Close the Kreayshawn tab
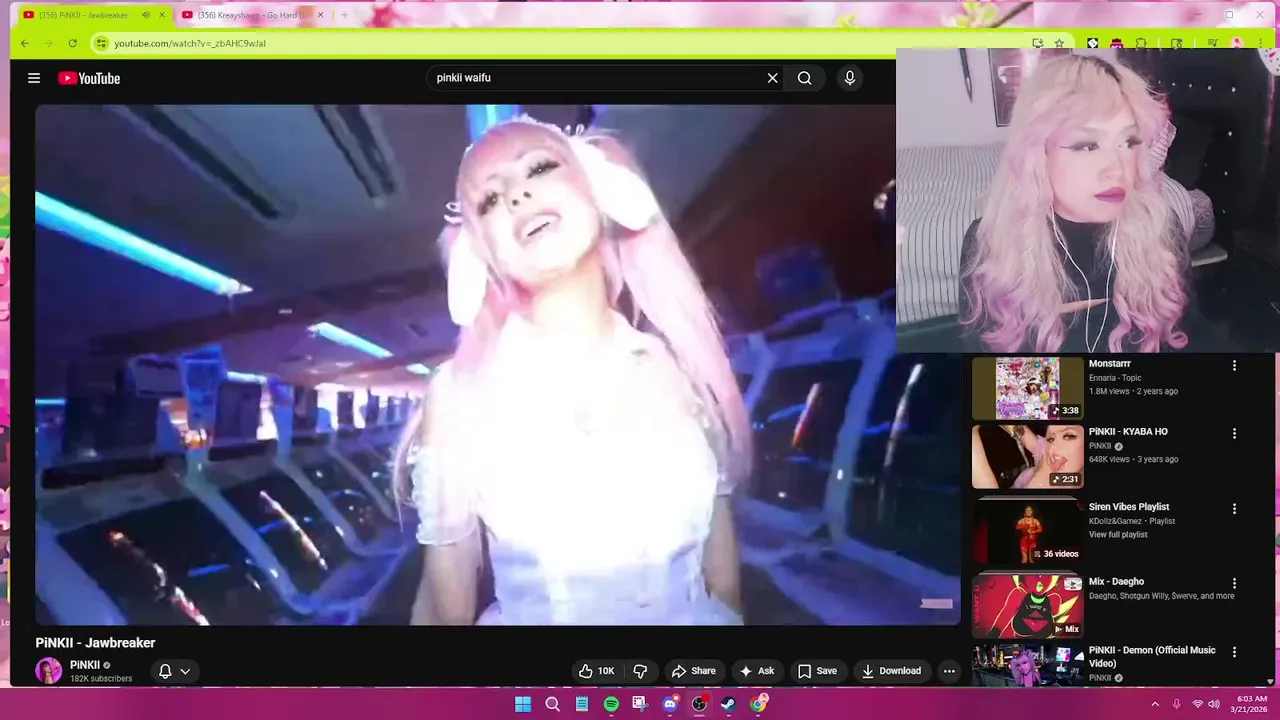 pyautogui.click(x=320, y=15)
